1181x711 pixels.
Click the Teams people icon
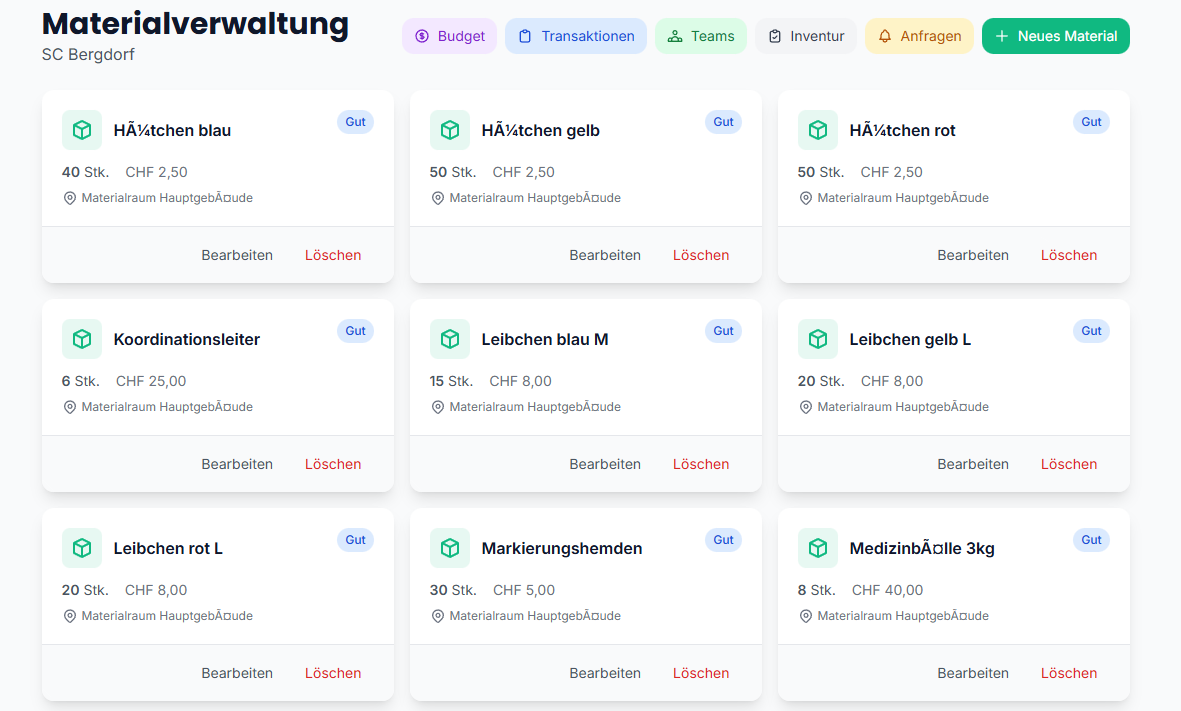(x=676, y=35)
